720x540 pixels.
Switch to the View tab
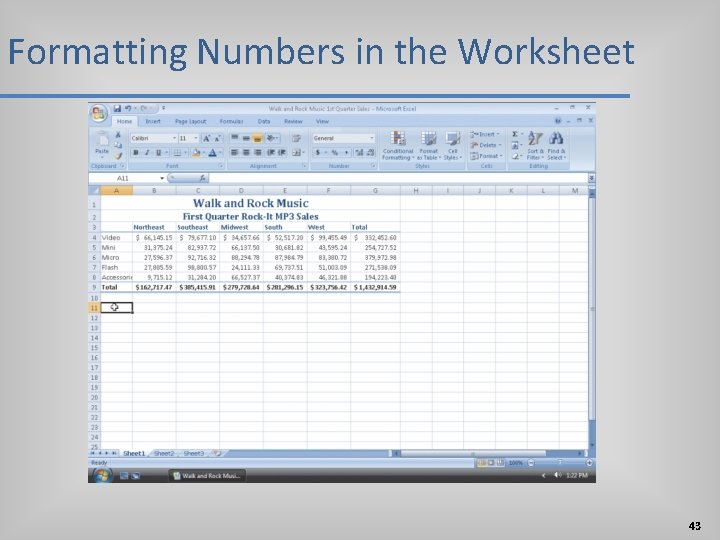point(322,121)
